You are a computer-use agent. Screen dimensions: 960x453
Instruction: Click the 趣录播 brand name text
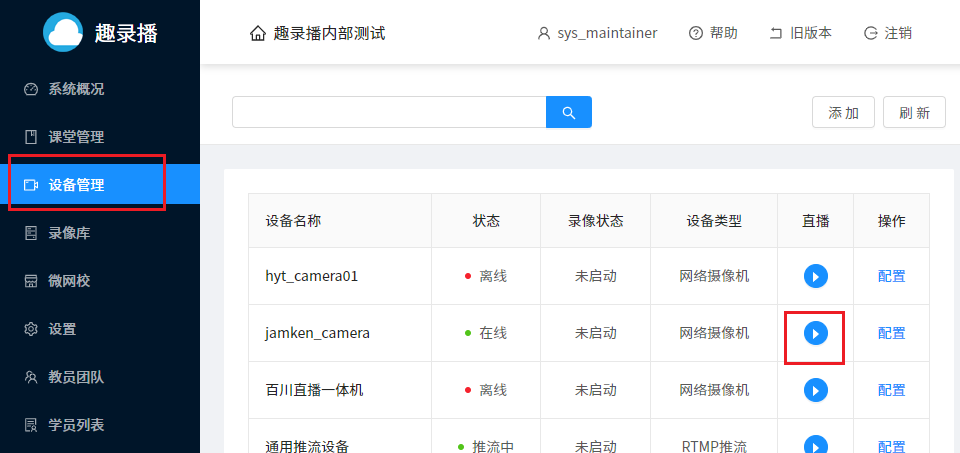(x=126, y=33)
